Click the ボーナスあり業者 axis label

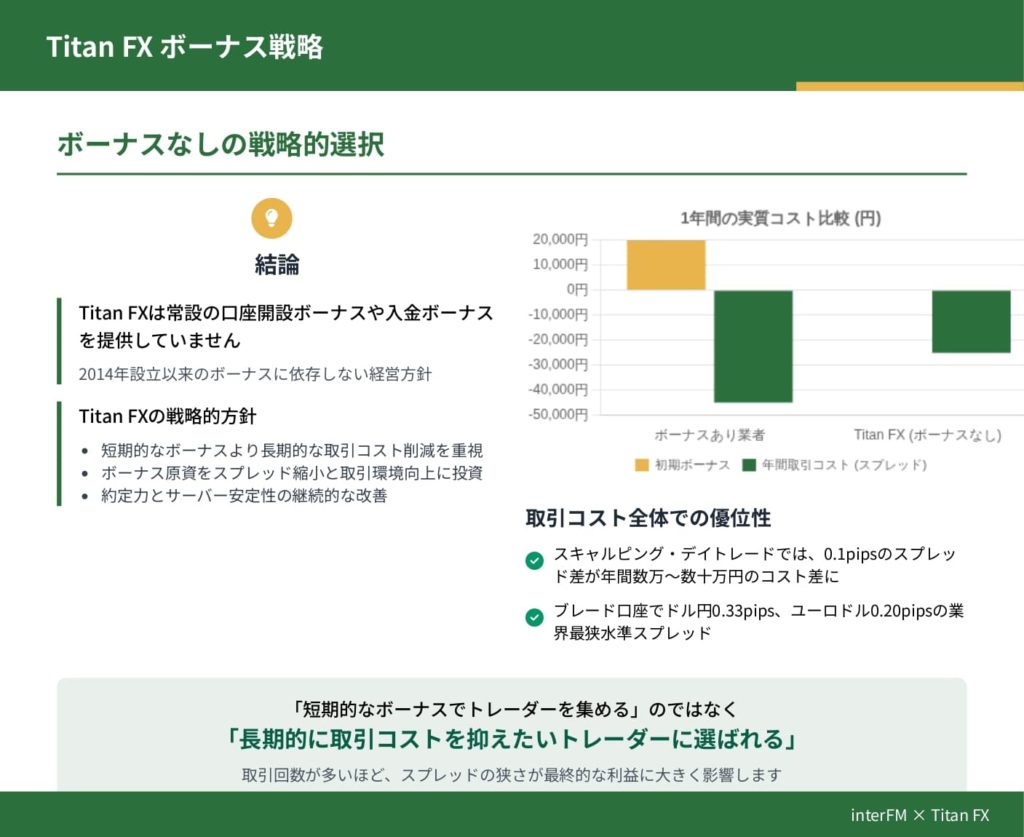pos(710,435)
